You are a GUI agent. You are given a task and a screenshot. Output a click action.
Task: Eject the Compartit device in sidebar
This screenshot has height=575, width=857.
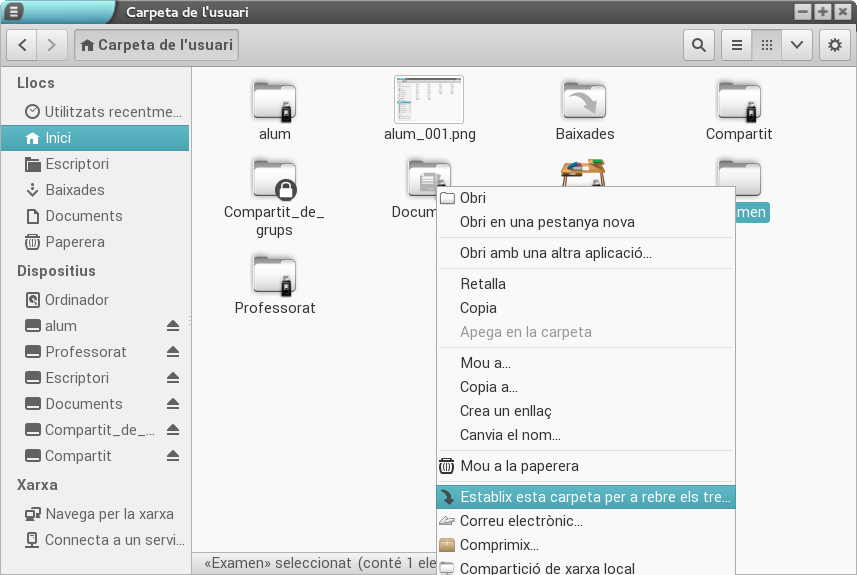pyautogui.click(x=172, y=456)
